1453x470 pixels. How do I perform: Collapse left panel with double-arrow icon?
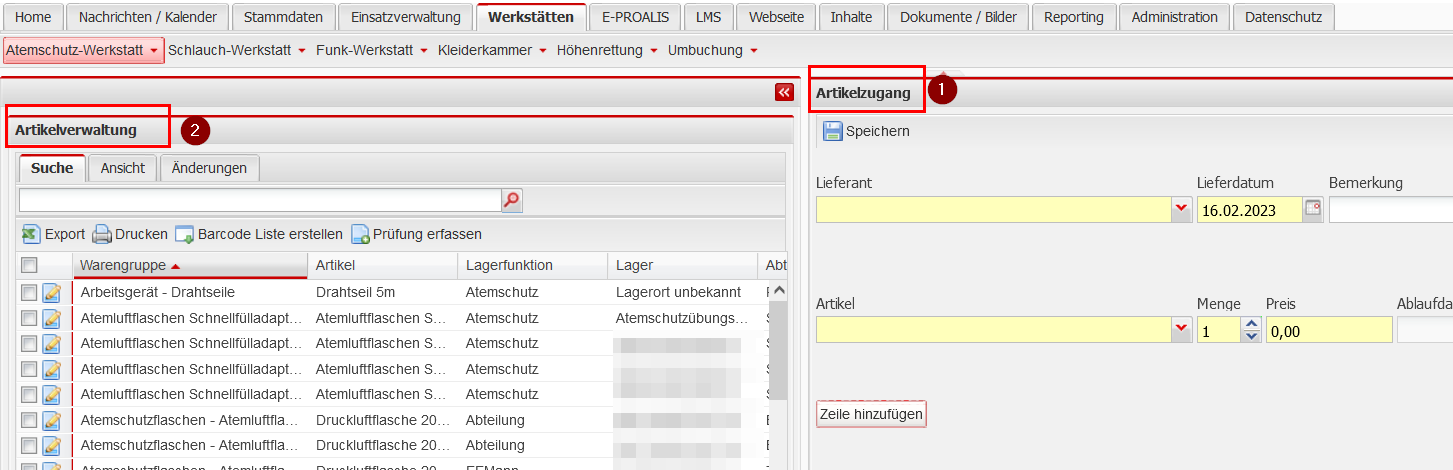click(x=783, y=92)
